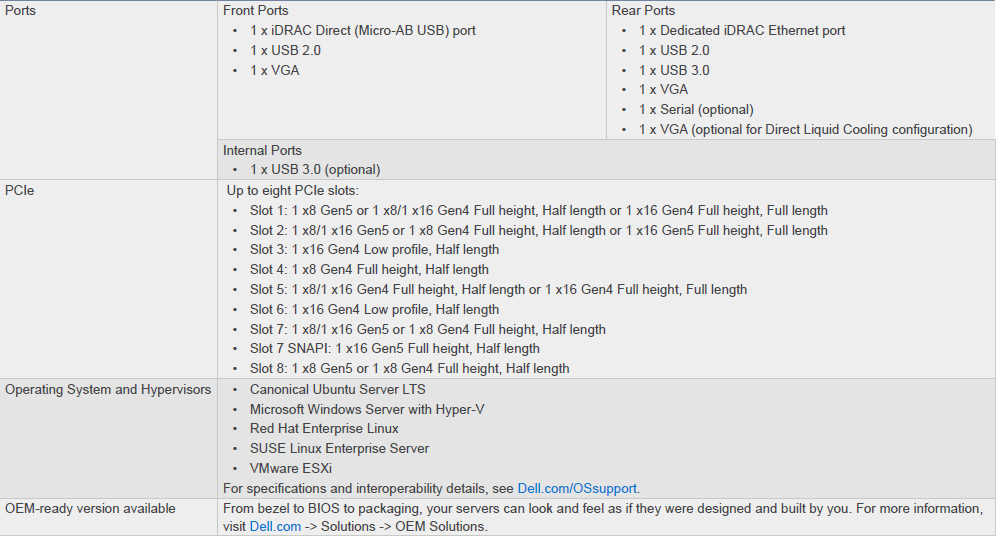The width and height of the screenshot is (997, 537).
Task: Select the Slot 1 PCIe description line
Action: pyautogui.click(x=539, y=210)
